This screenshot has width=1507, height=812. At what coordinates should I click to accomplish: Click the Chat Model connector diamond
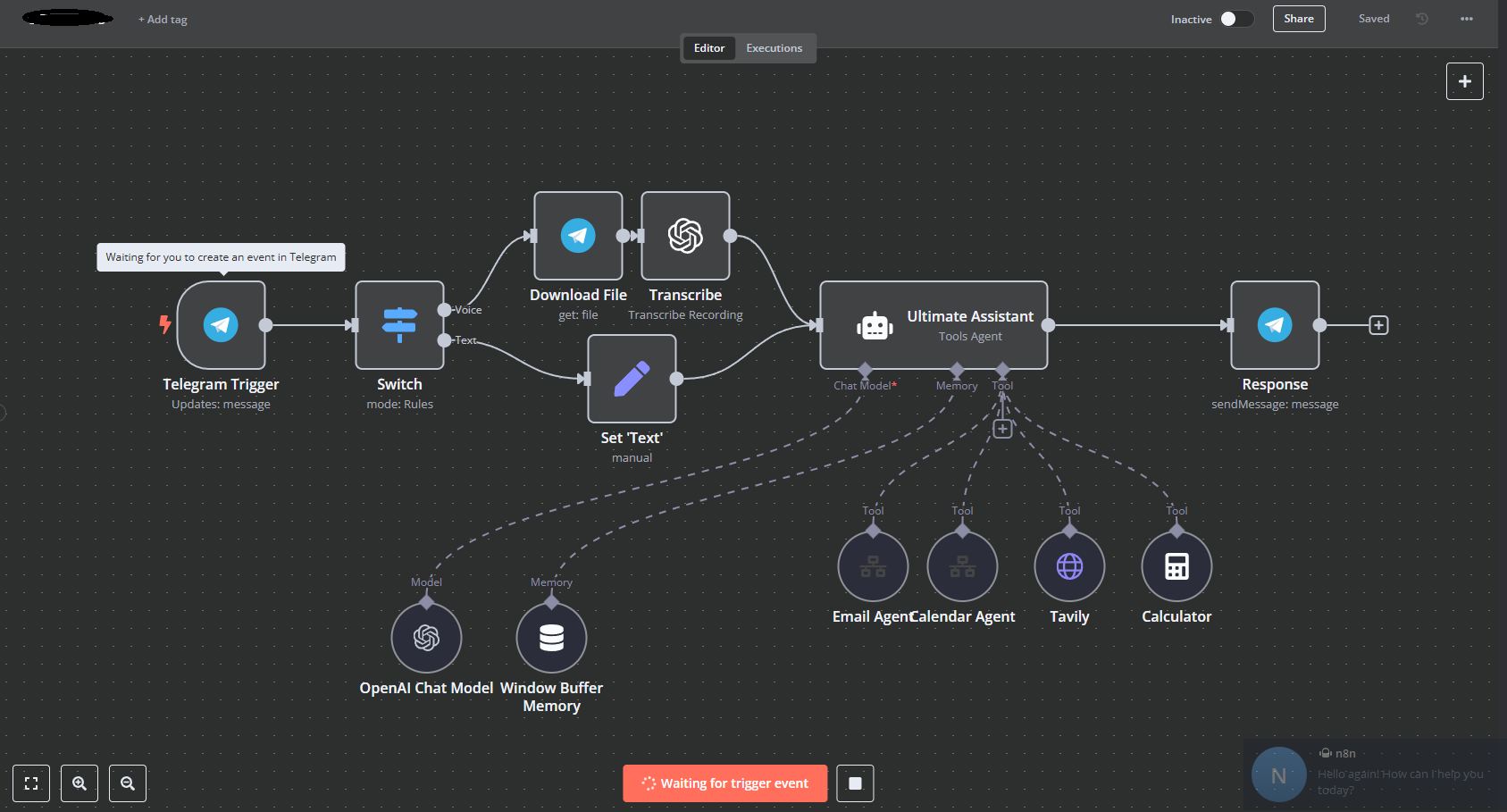tap(865, 369)
